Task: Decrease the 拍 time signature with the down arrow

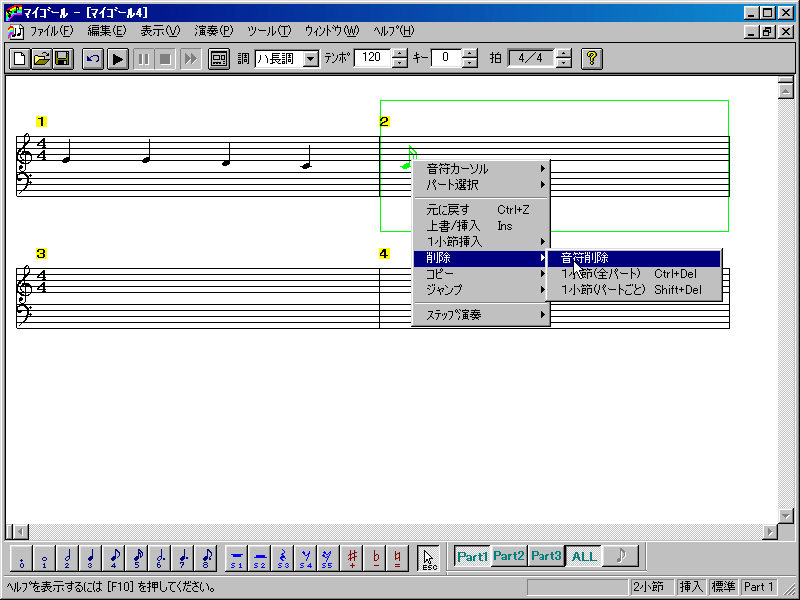Action: 564,63
